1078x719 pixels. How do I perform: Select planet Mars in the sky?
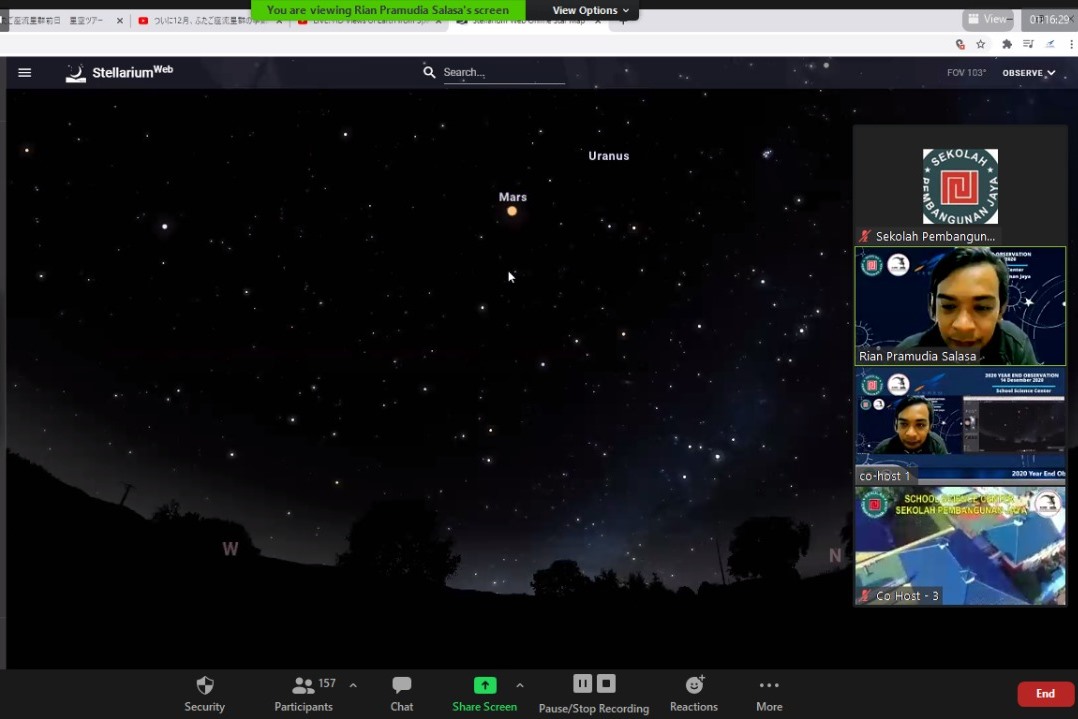click(512, 211)
